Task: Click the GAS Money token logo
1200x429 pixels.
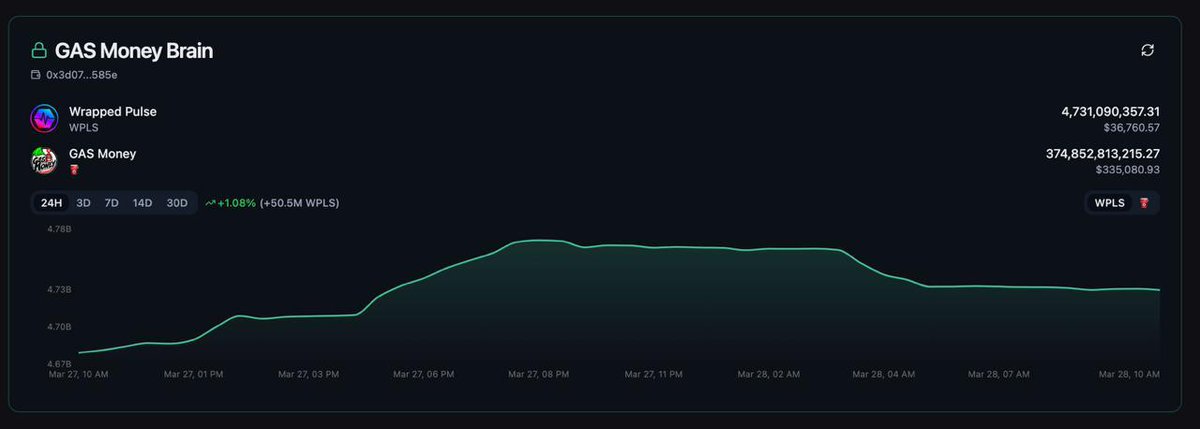Action: (x=44, y=161)
